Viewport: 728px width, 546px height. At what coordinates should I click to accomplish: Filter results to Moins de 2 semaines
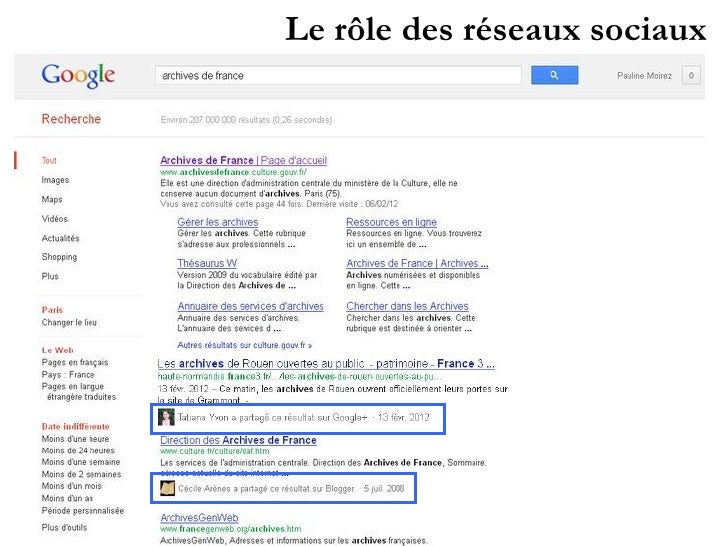point(81,474)
